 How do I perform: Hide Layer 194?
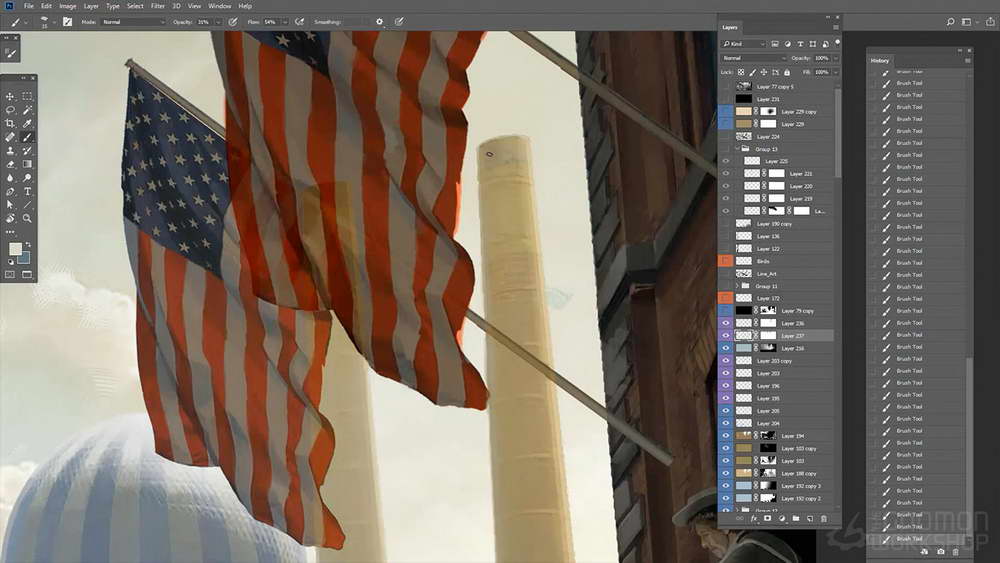point(726,435)
